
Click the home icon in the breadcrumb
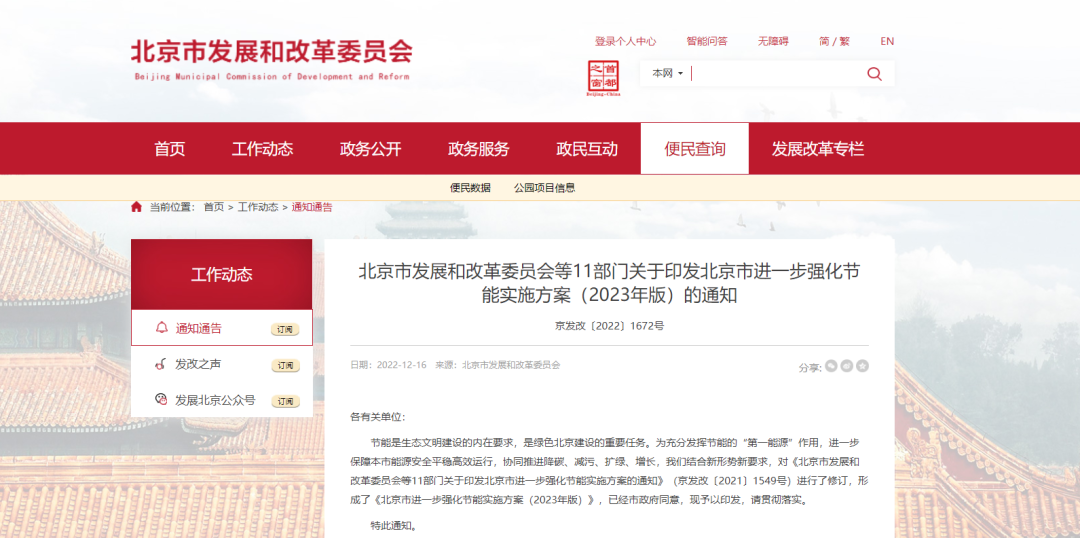click(136, 207)
